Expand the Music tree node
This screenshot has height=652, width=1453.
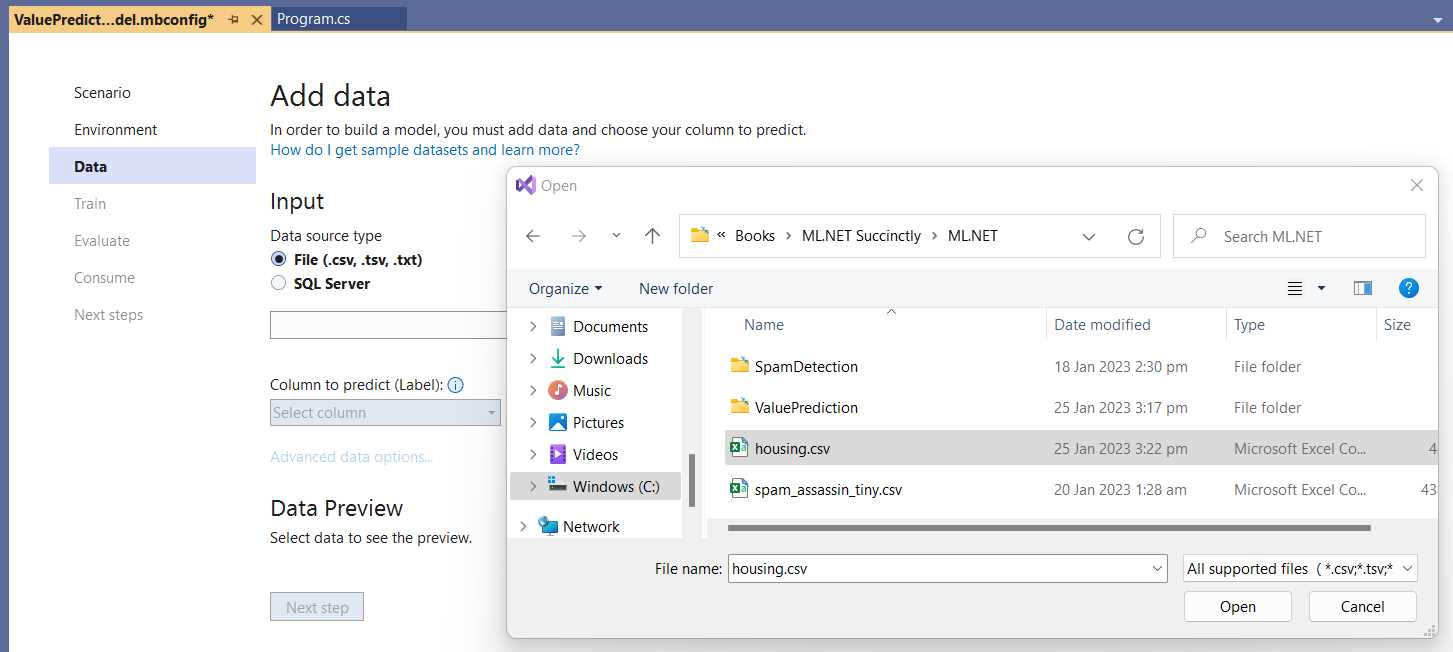click(x=532, y=391)
